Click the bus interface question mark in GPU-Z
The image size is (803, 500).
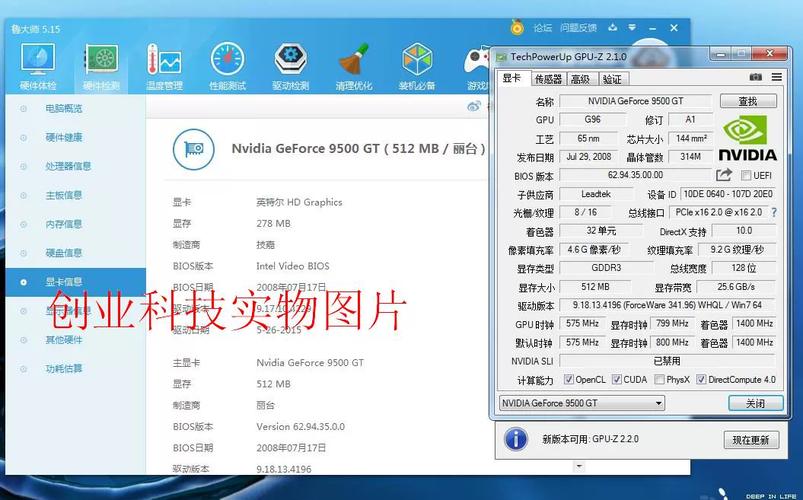pos(774,212)
